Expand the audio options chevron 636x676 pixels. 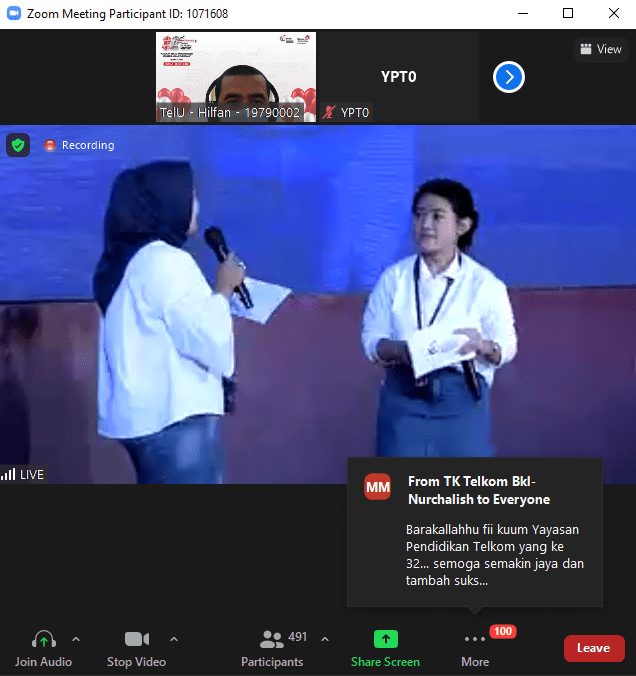point(76,639)
